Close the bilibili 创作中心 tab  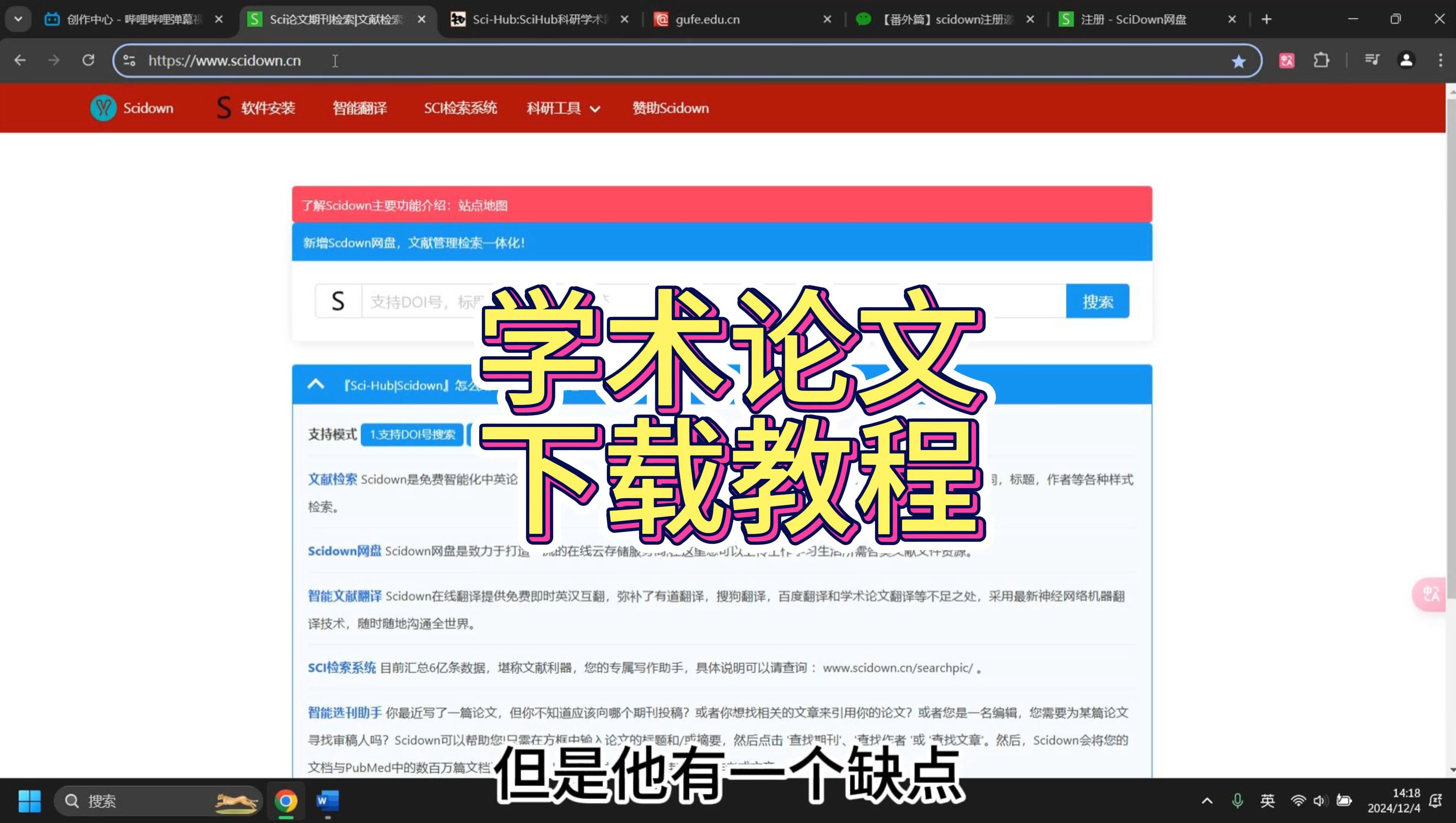(219, 19)
